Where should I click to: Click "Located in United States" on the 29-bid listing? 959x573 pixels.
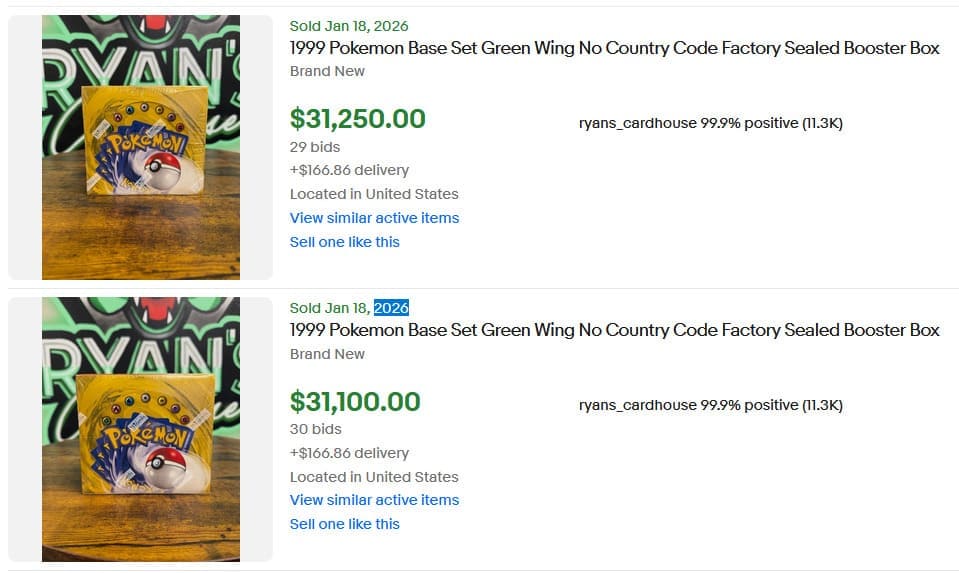374,194
